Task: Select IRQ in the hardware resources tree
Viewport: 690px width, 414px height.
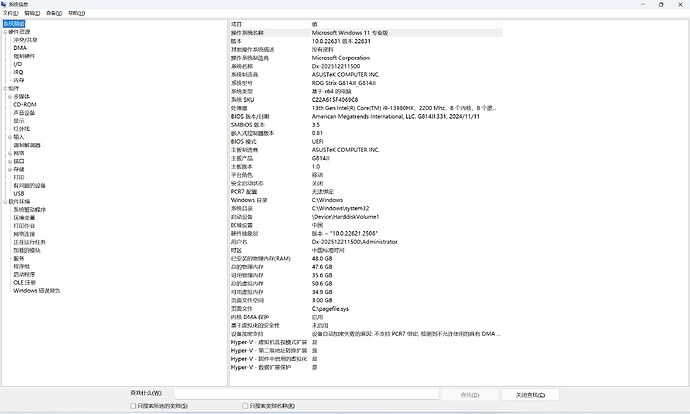Action: [19, 72]
